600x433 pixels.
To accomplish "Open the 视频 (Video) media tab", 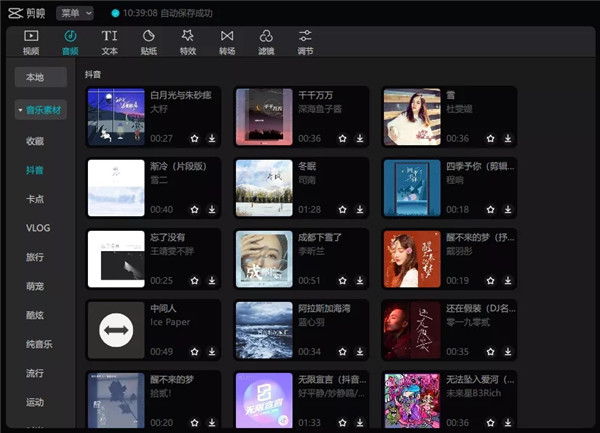I will [x=31, y=42].
